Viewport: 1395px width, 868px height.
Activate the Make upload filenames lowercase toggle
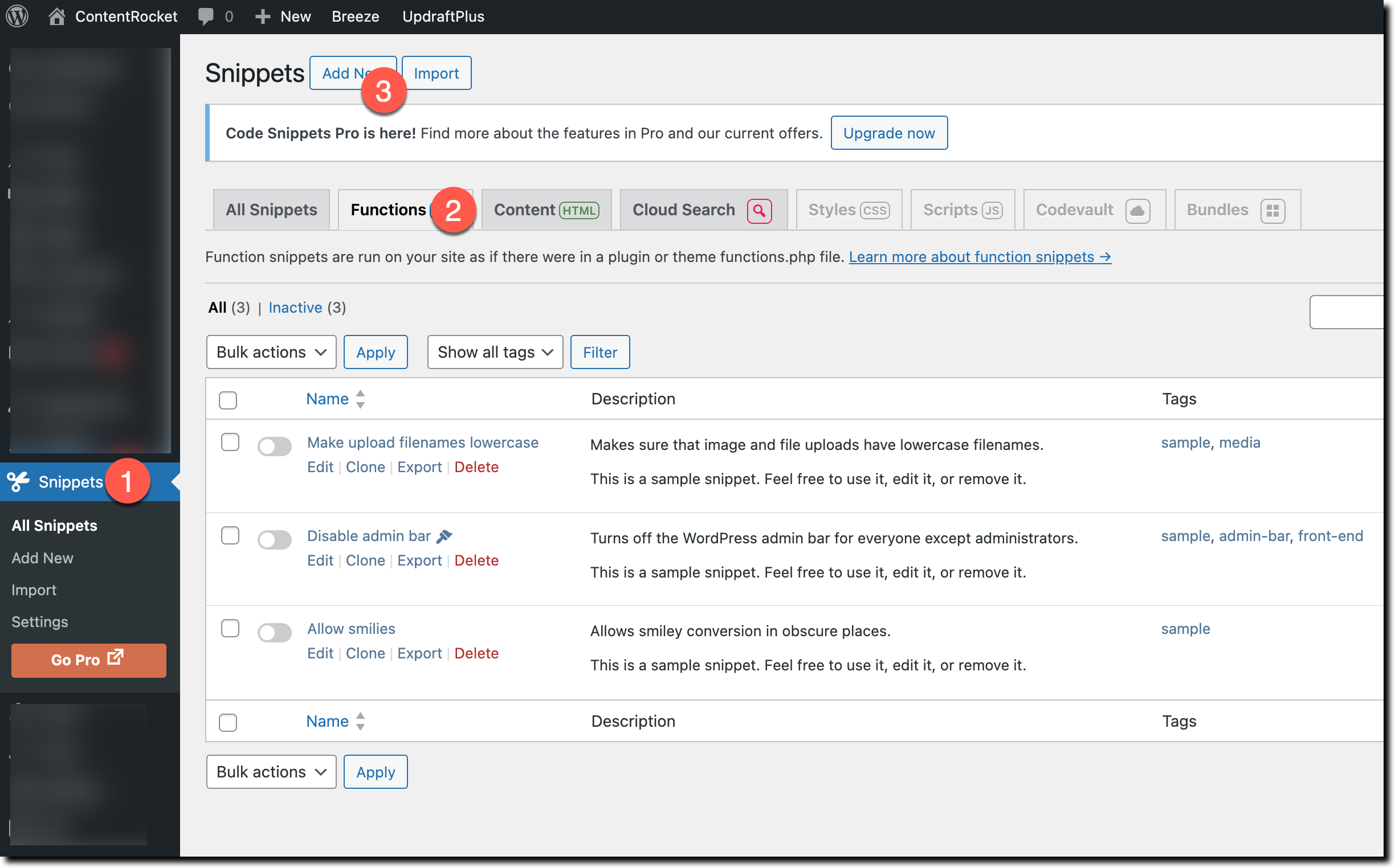pyautogui.click(x=275, y=446)
